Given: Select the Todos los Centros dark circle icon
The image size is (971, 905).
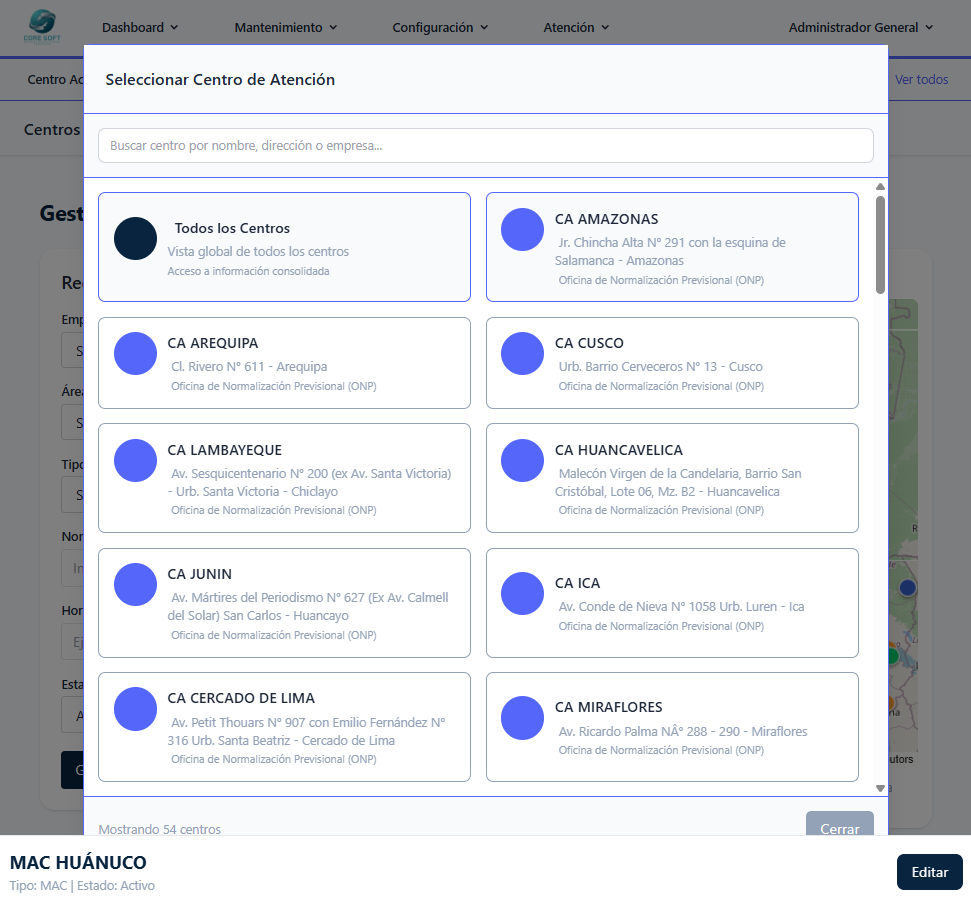Looking at the screenshot, I should coord(135,239).
